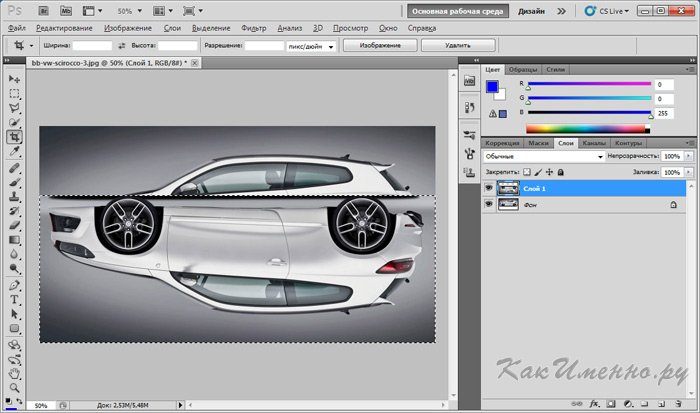The width and height of the screenshot is (700, 413).
Task: Open the Заливка fill slider arrow
Action: coord(689,172)
